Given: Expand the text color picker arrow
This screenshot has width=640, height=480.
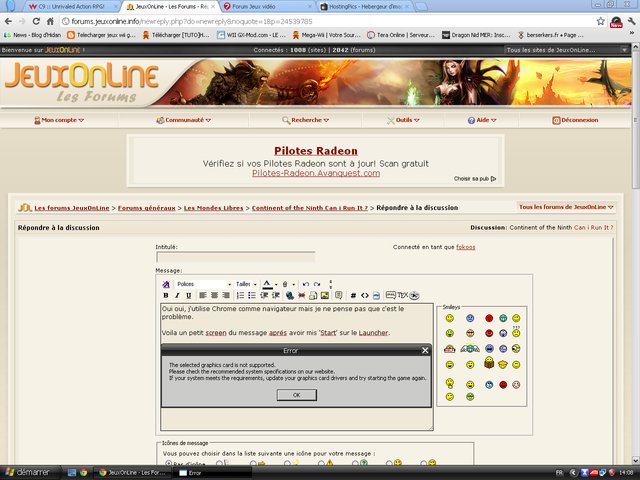Looking at the screenshot, I should (276, 284).
